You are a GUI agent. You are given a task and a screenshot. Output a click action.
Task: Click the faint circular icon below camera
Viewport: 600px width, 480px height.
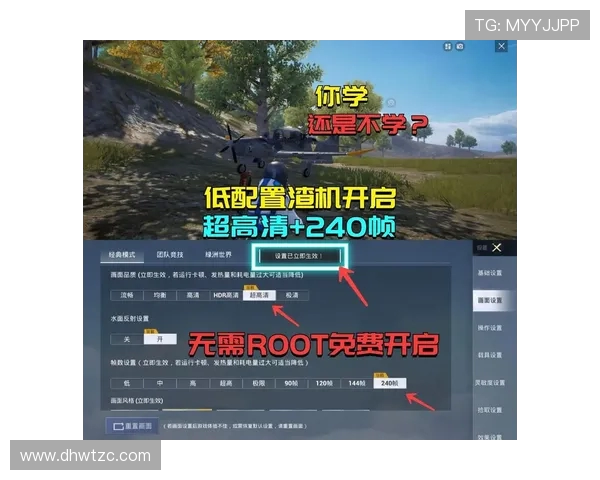tap(391, 103)
